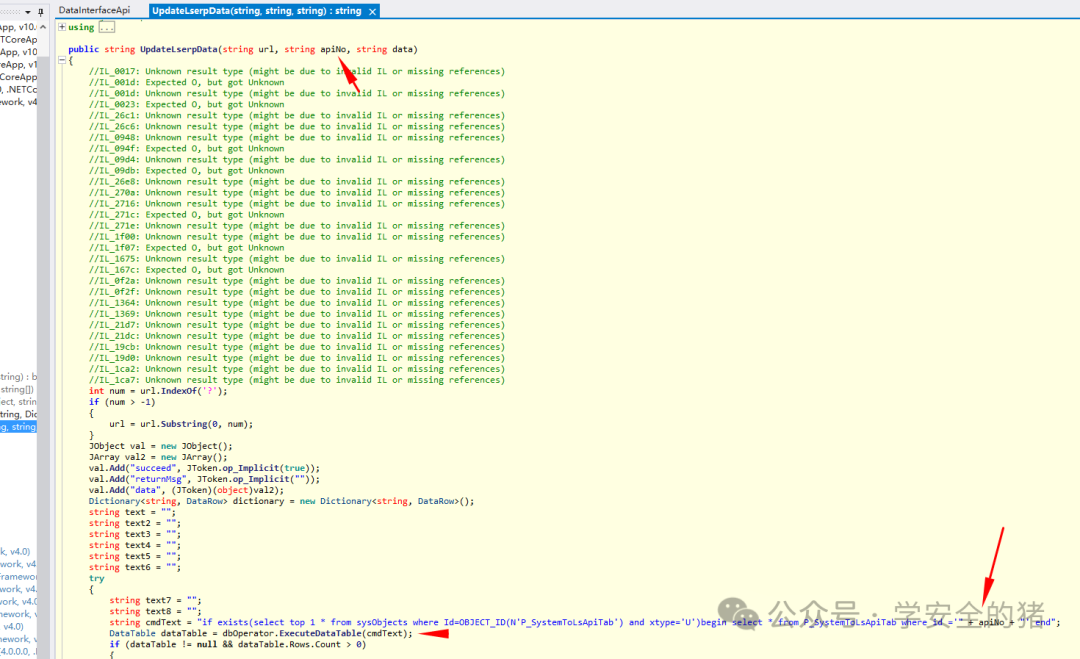Screen dimensions: 1080x659
Task: Expand the collapsed using block
Action: [62, 27]
